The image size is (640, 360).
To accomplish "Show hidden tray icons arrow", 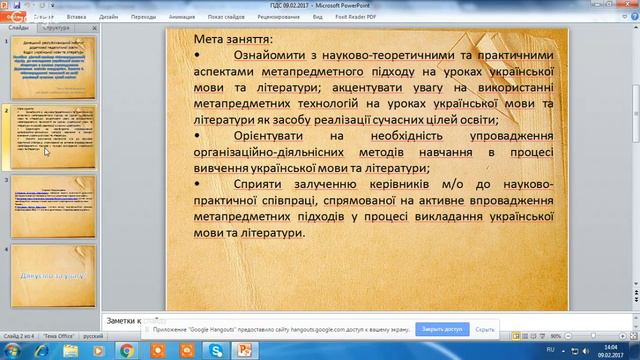I will click(x=563, y=351).
